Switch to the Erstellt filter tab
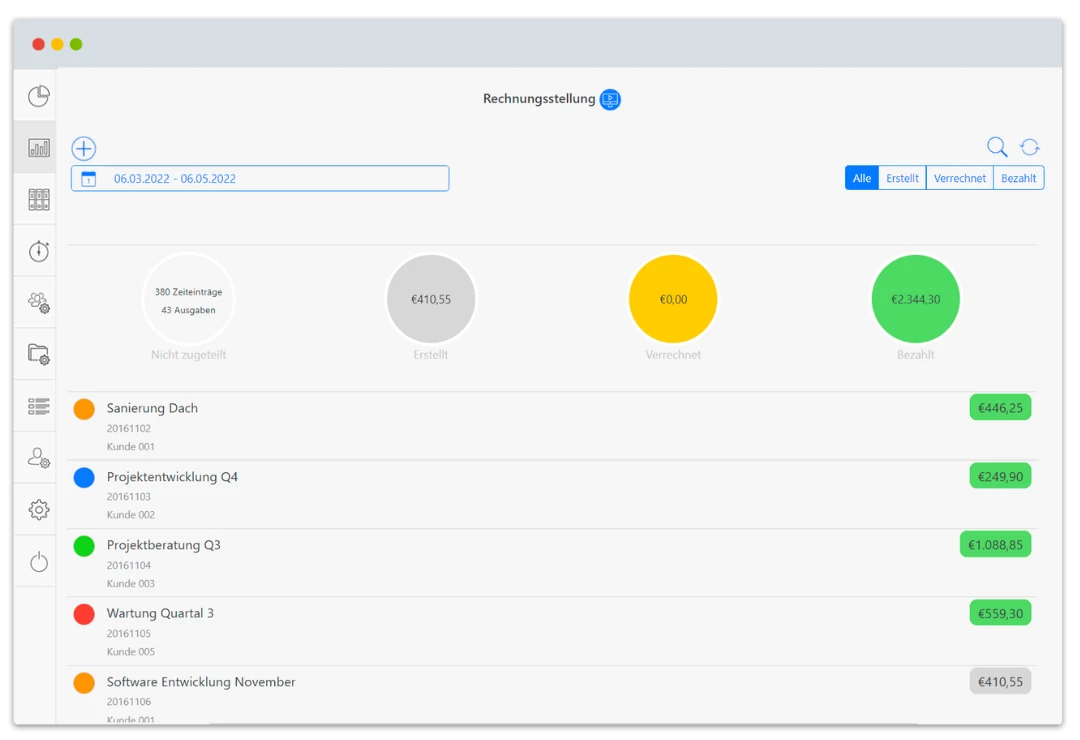This screenshot has width=1080, height=740. (x=902, y=178)
